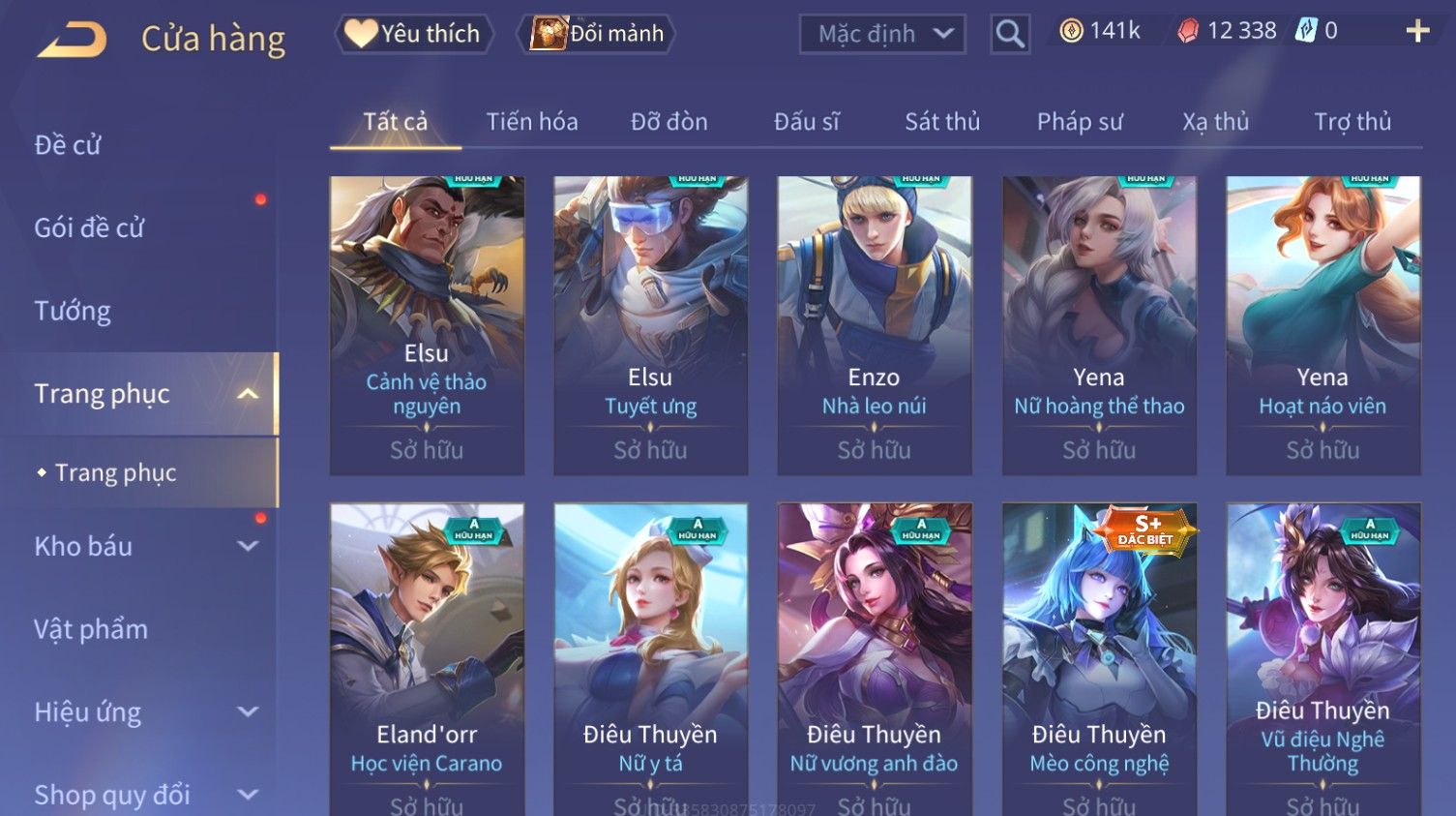Tap the golden back arrow icon
The height and width of the screenshot is (816, 1456).
point(73,40)
